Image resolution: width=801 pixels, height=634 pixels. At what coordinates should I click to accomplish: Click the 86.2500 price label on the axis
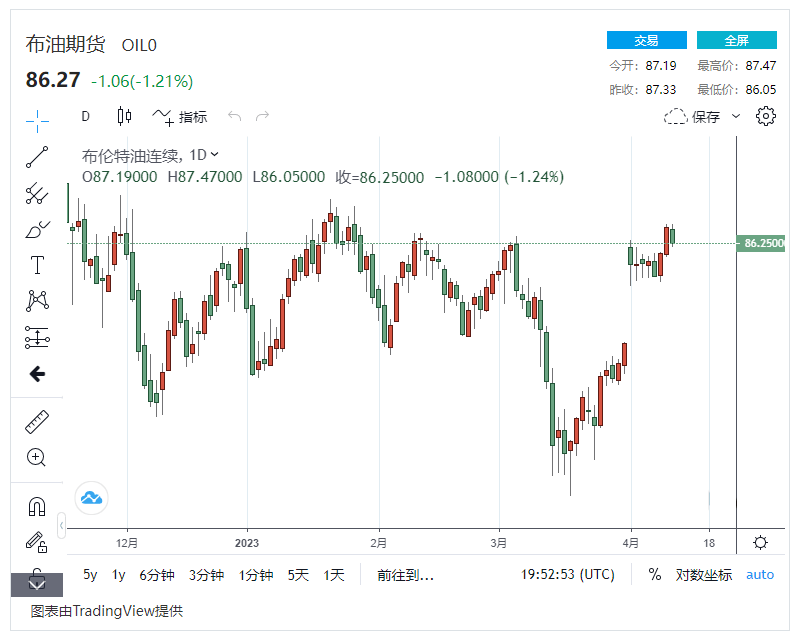click(763, 243)
